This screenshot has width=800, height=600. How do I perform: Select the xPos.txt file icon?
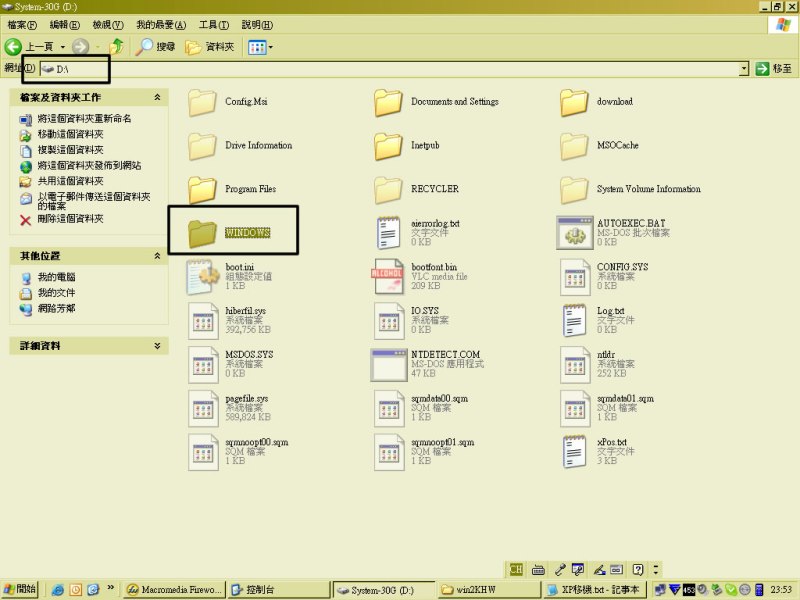(x=574, y=452)
